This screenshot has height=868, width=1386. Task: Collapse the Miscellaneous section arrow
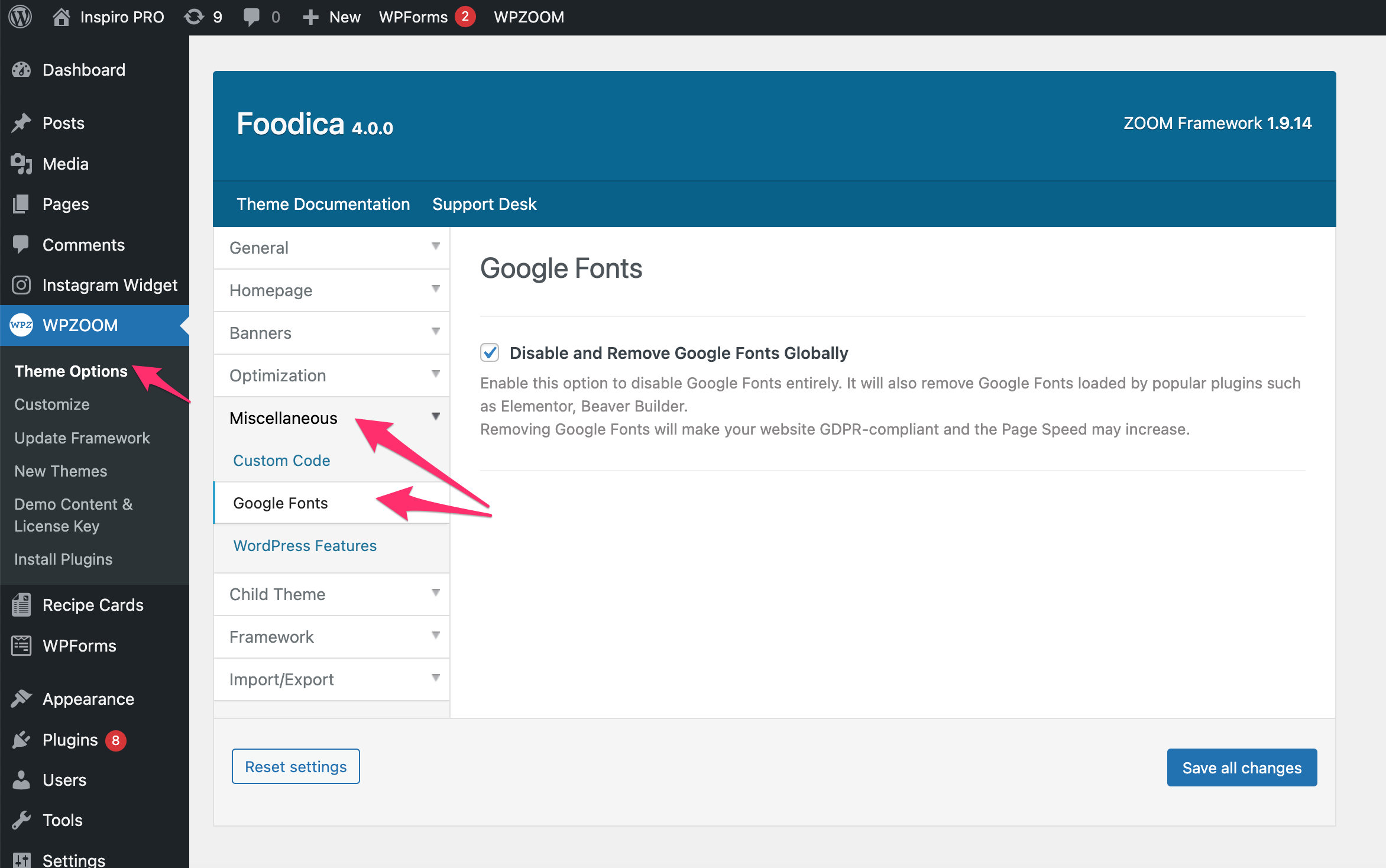point(435,417)
